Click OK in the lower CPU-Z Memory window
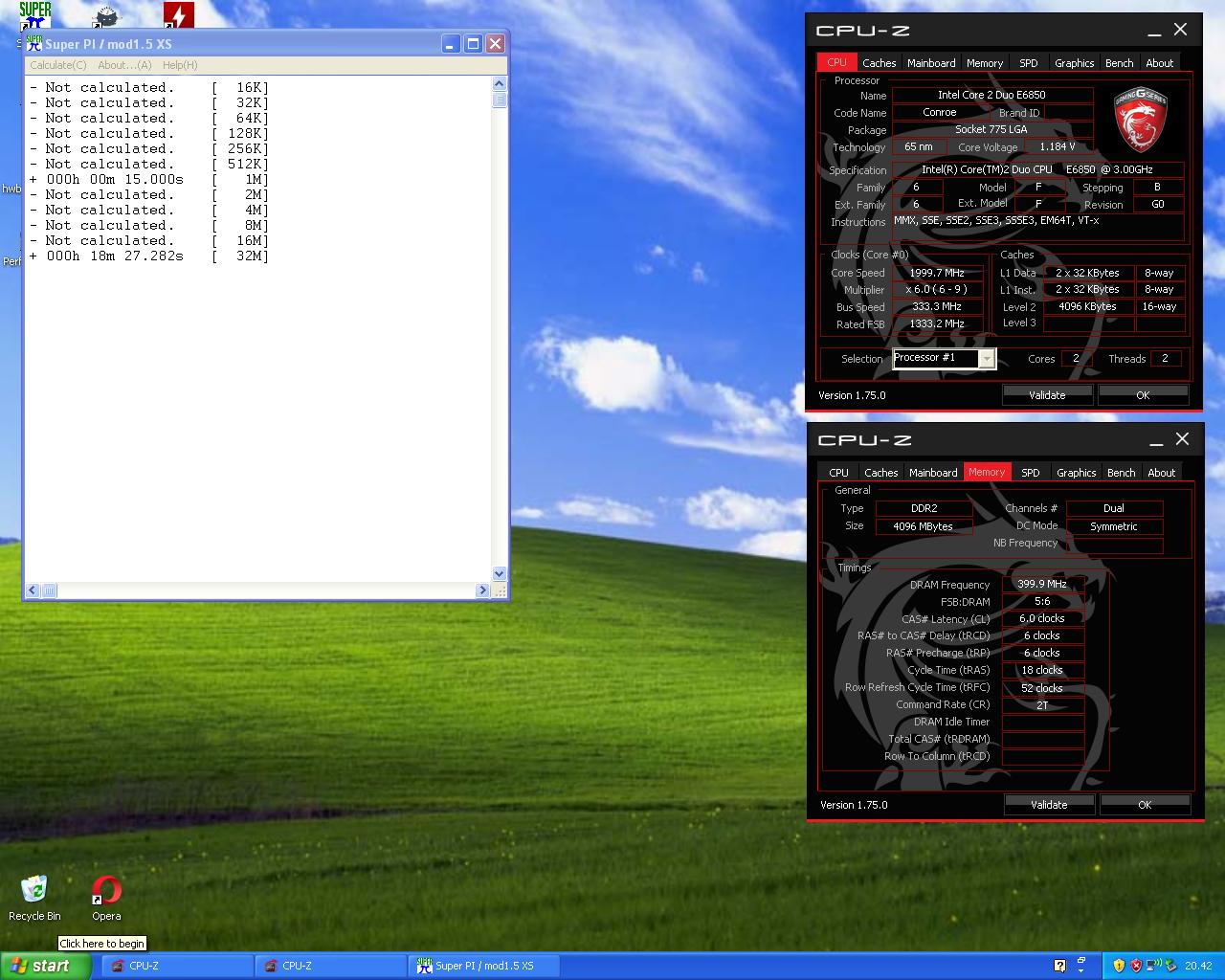Image resolution: width=1225 pixels, height=980 pixels. point(1145,804)
